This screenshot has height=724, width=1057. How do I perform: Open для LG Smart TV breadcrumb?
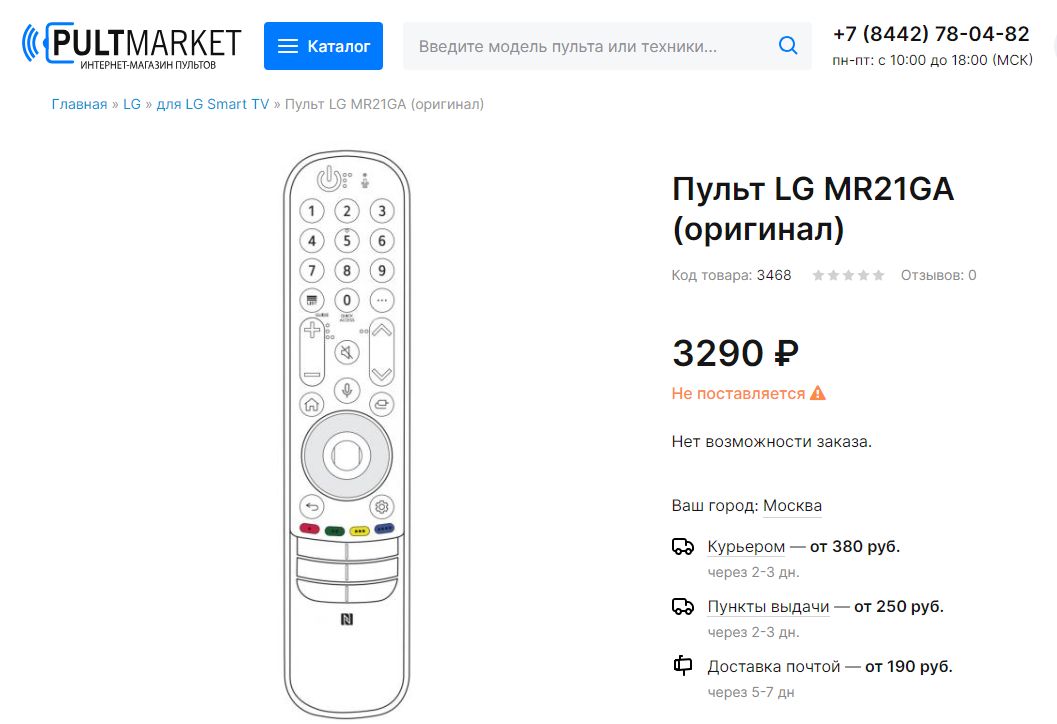pos(213,104)
